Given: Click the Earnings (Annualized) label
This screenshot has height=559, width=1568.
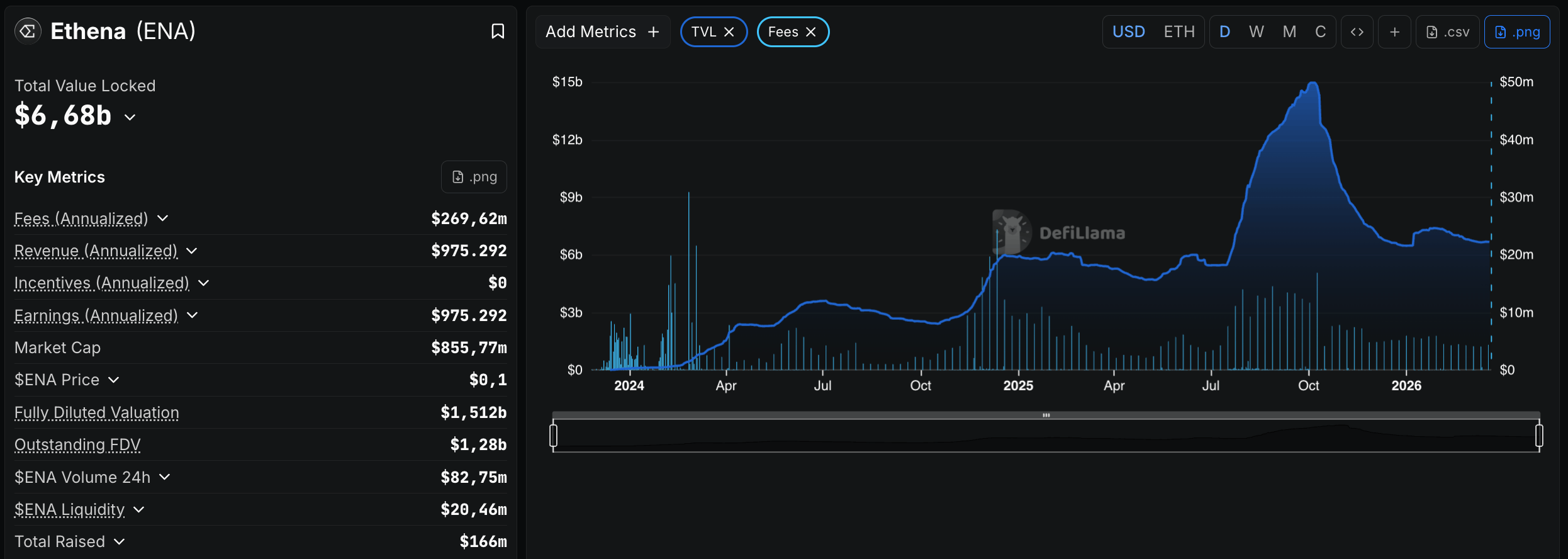Looking at the screenshot, I should click(x=96, y=315).
